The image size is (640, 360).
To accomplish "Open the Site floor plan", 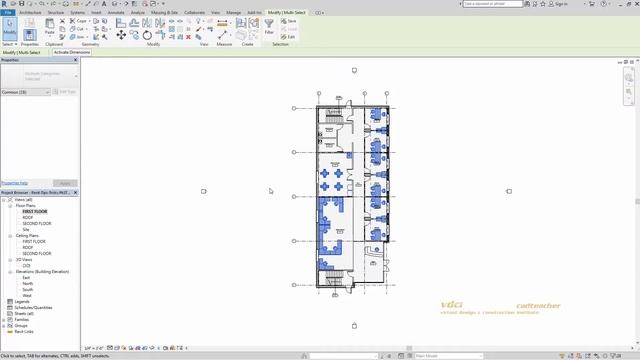I will 26,230.
